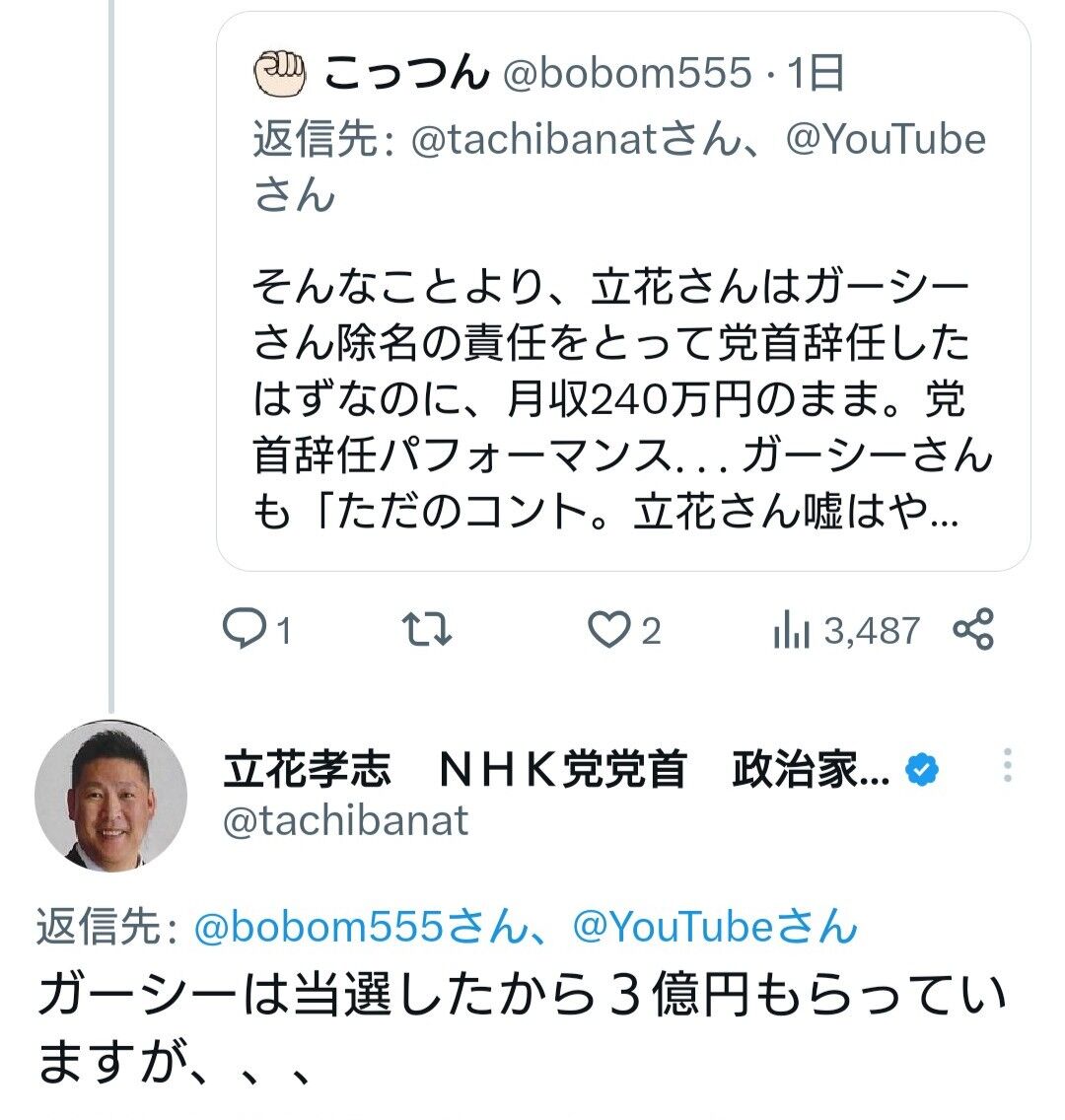Open the three-dot more options menu
This screenshot has height=1120, width=1065.
(1007, 766)
